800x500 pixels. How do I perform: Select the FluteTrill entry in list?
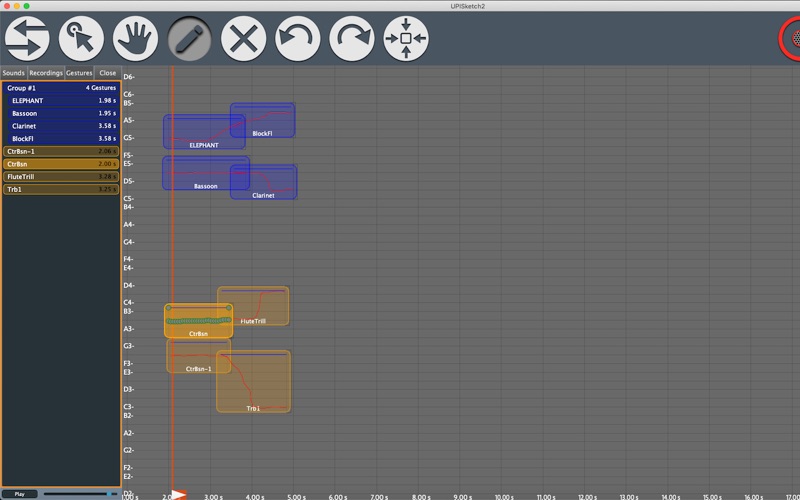[x=61, y=177]
